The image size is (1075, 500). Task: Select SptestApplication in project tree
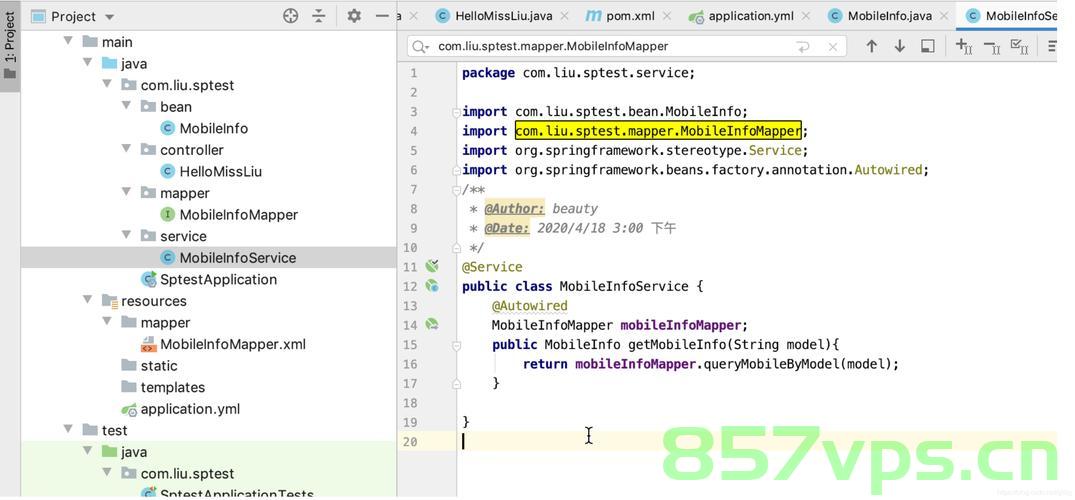coord(218,279)
